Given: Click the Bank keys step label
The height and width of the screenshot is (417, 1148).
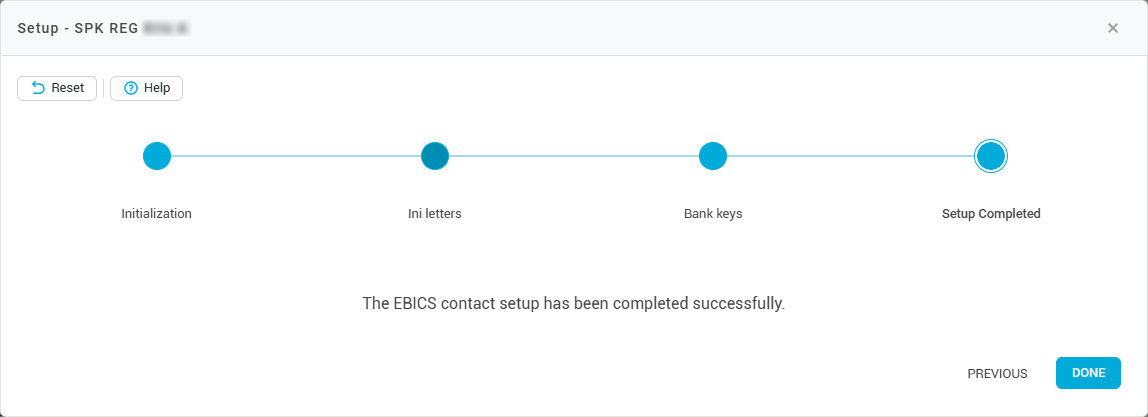Looking at the screenshot, I should click(713, 213).
